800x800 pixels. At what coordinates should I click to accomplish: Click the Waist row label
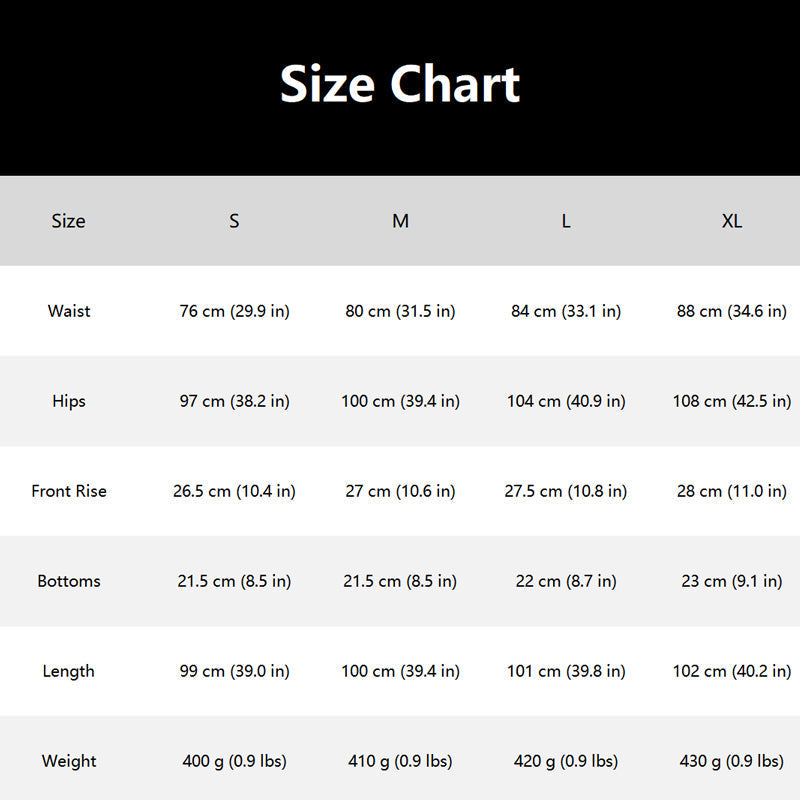pyautogui.click(x=68, y=311)
